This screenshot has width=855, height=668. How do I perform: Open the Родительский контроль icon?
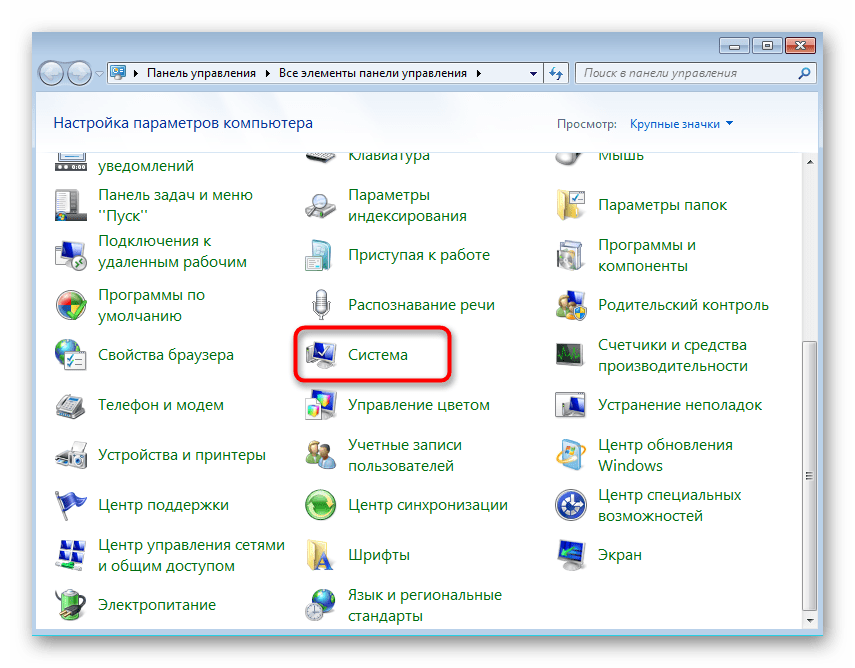point(571,305)
